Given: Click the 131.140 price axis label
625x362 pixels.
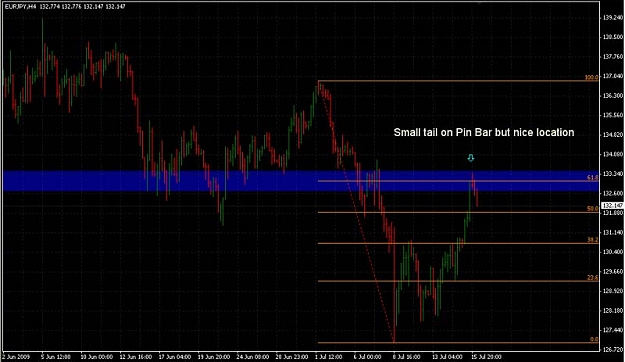Looking at the screenshot, I should [613, 232].
